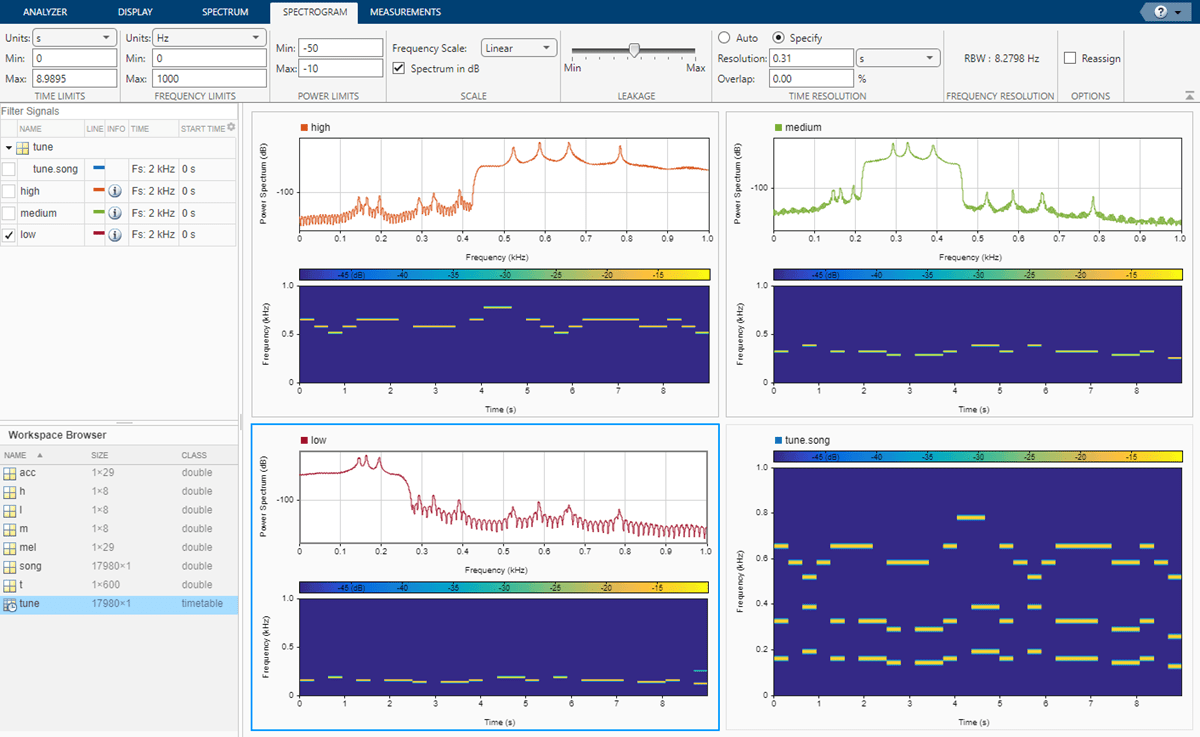Open the signal table settings gear

click(232, 127)
